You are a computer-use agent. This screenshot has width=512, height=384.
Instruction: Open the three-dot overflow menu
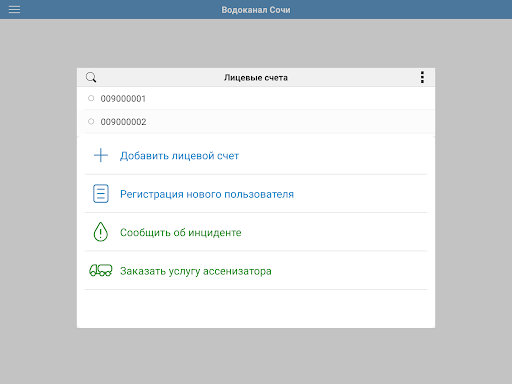(x=422, y=77)
